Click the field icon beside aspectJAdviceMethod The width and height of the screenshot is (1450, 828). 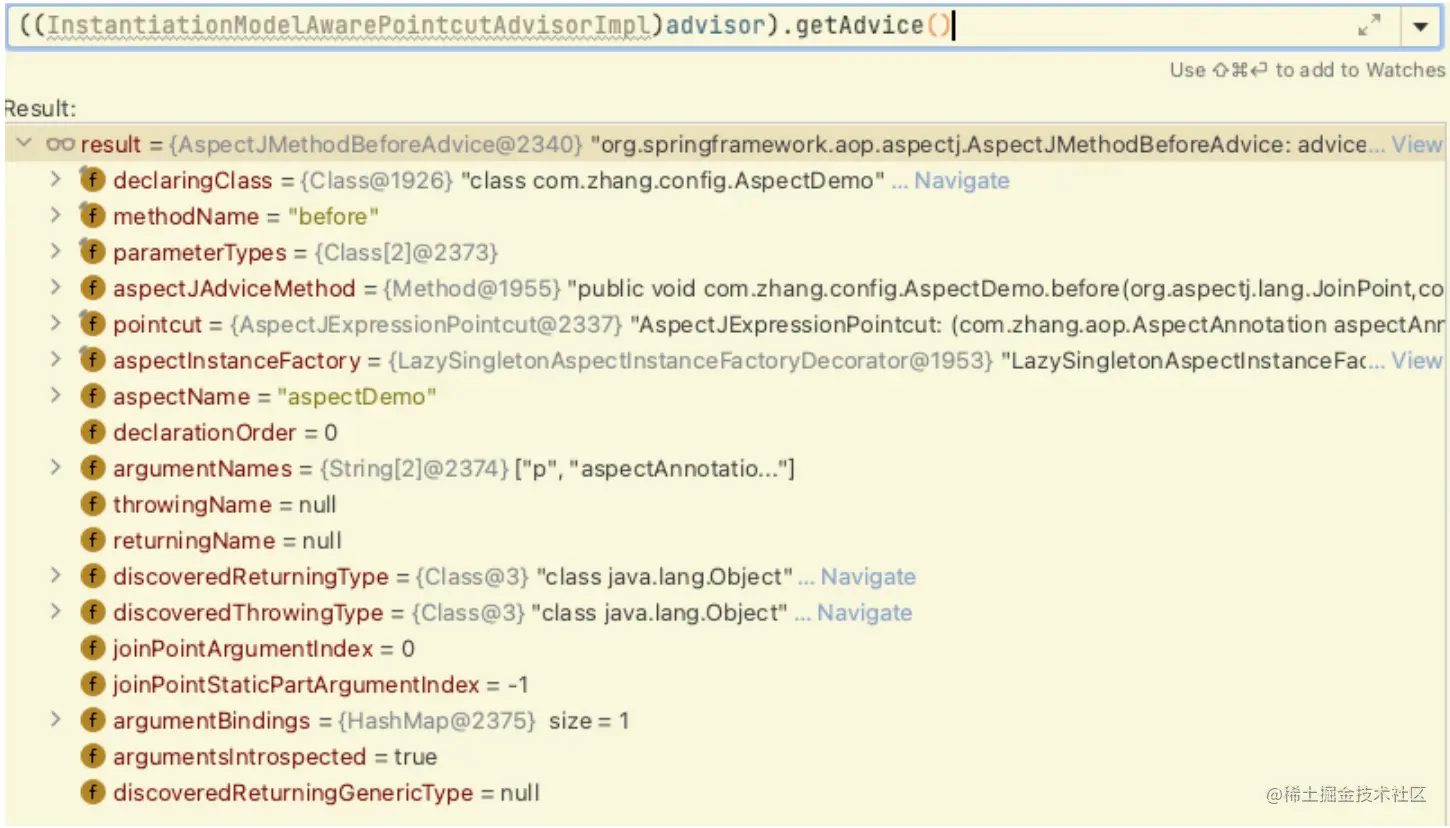coord(92,289)
